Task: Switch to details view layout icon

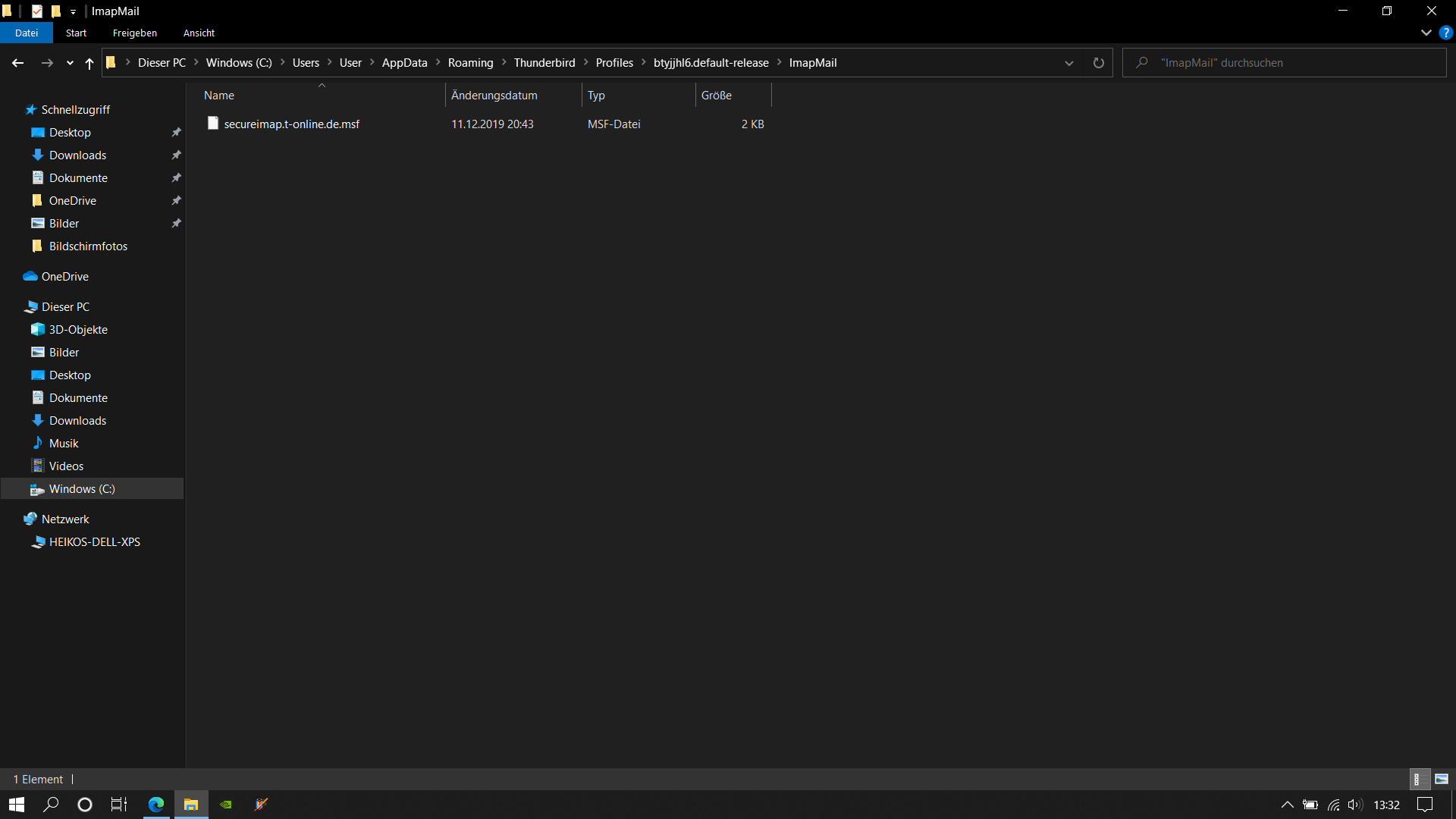Action: (1417, 779)
